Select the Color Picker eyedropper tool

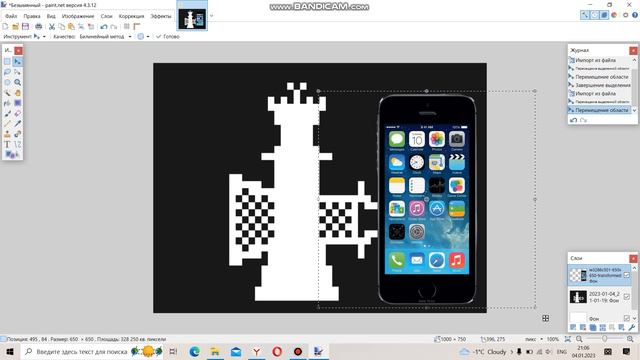[x=18, y=124]
